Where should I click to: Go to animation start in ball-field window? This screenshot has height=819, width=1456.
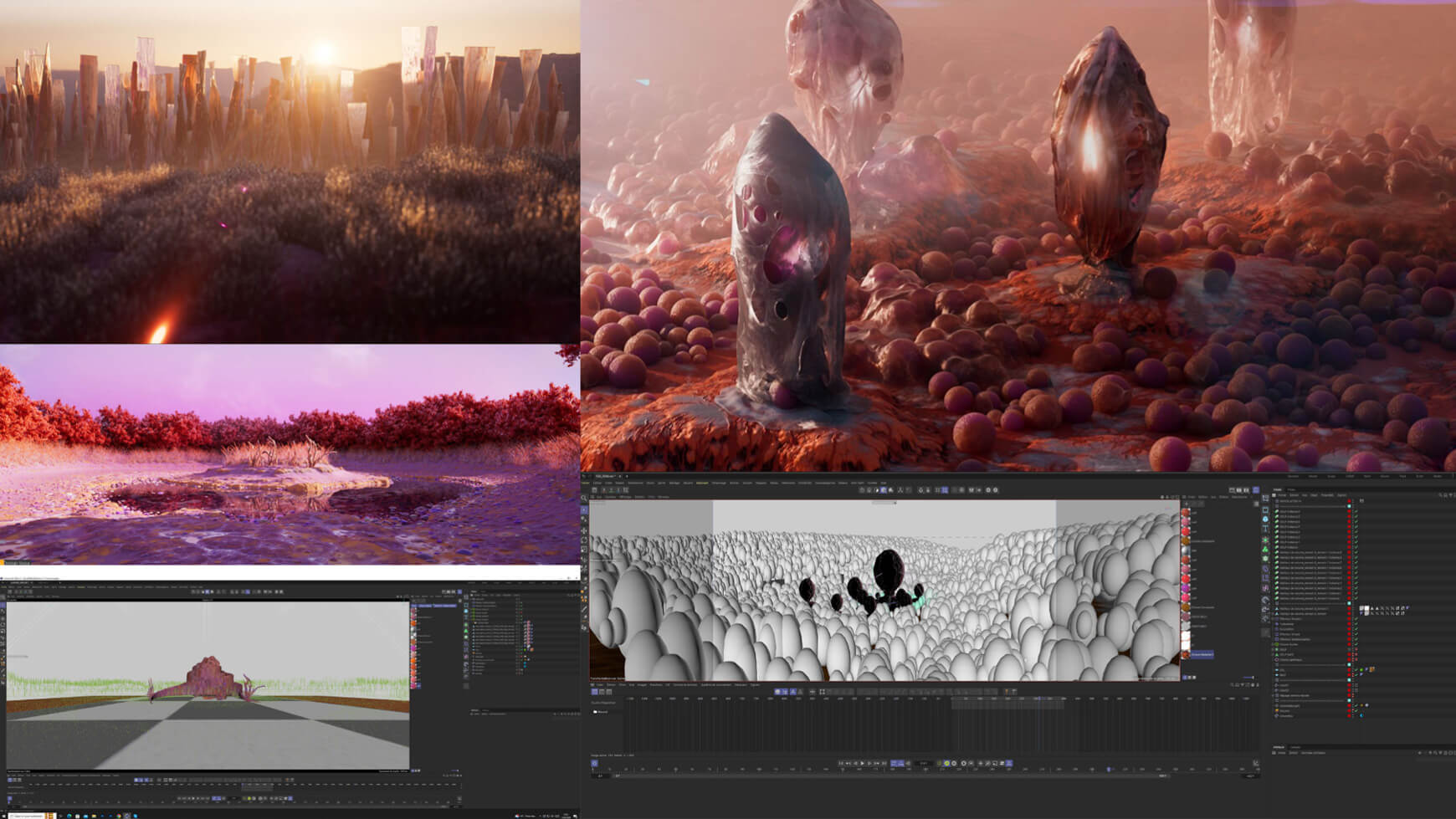coord(841,763)
